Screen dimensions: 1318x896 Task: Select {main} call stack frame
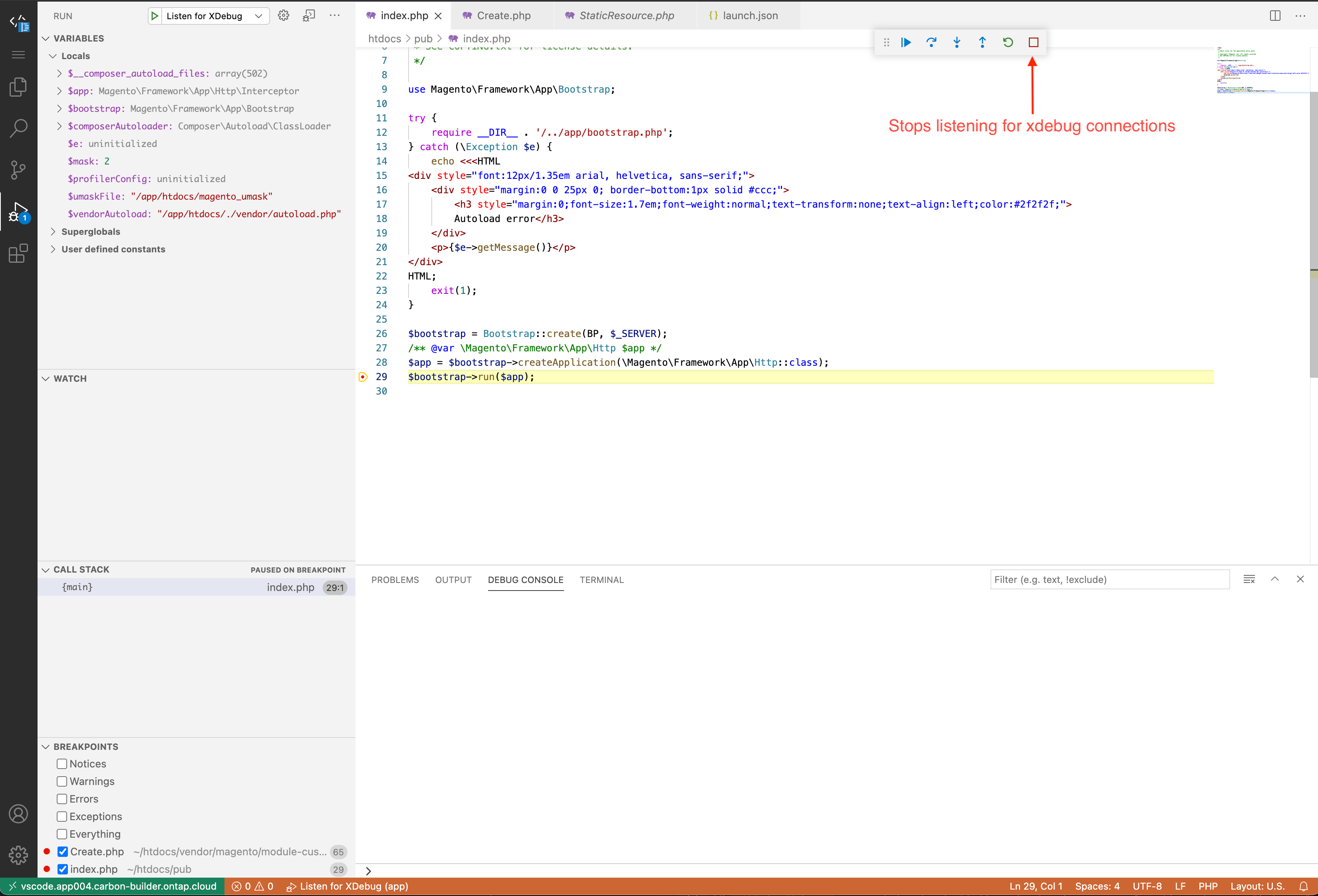point(196,587)
